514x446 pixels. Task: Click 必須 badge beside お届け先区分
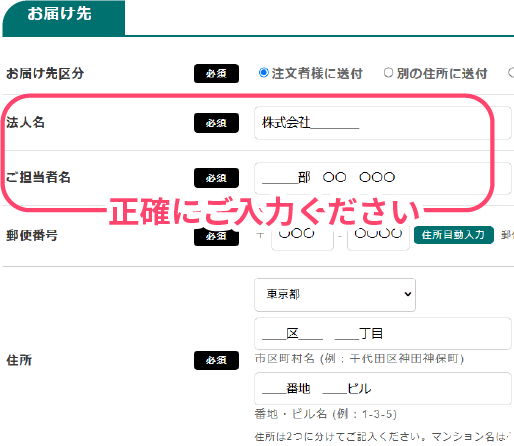[x=216, y=73]
